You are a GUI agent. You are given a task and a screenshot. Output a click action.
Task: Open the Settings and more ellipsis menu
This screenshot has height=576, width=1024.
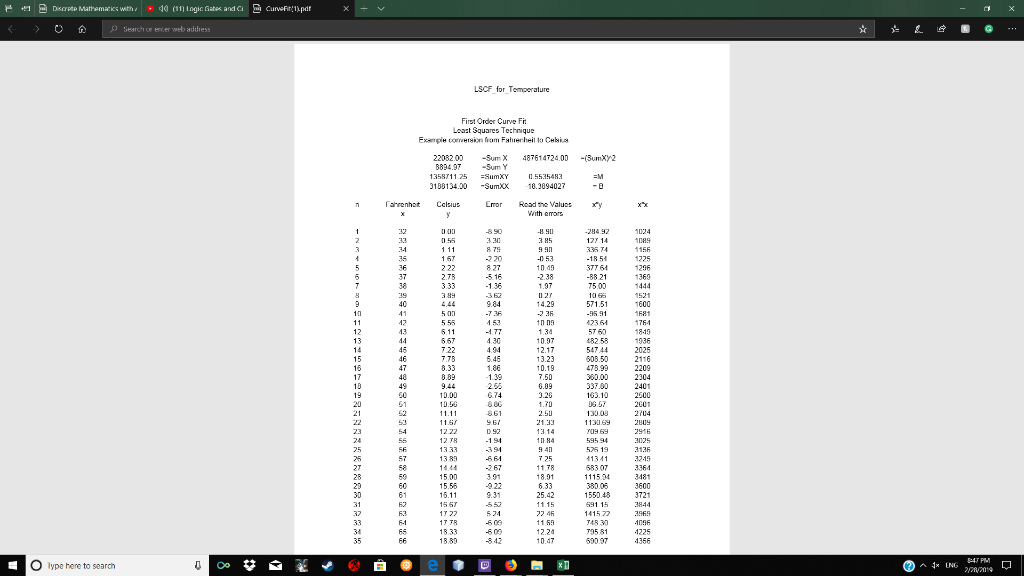pos(1010,29)
